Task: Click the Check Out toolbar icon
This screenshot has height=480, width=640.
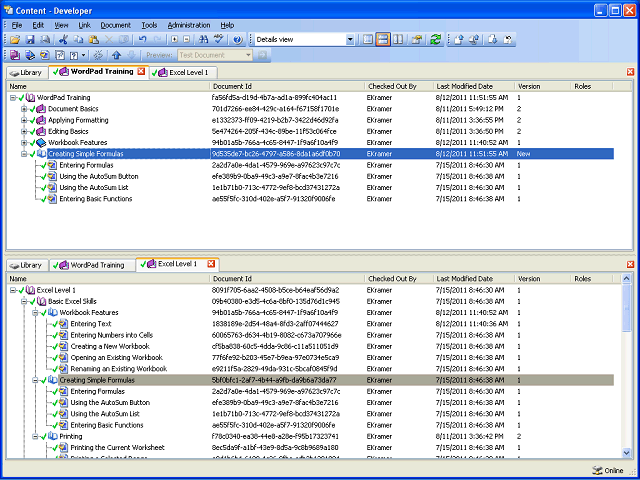Action: [492, 40]
